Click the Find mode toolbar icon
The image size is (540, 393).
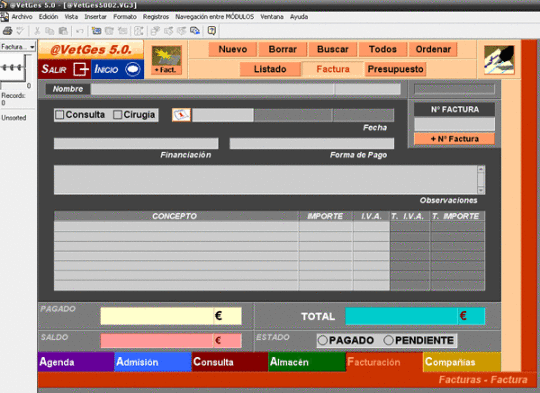click(x=138, y=31)
